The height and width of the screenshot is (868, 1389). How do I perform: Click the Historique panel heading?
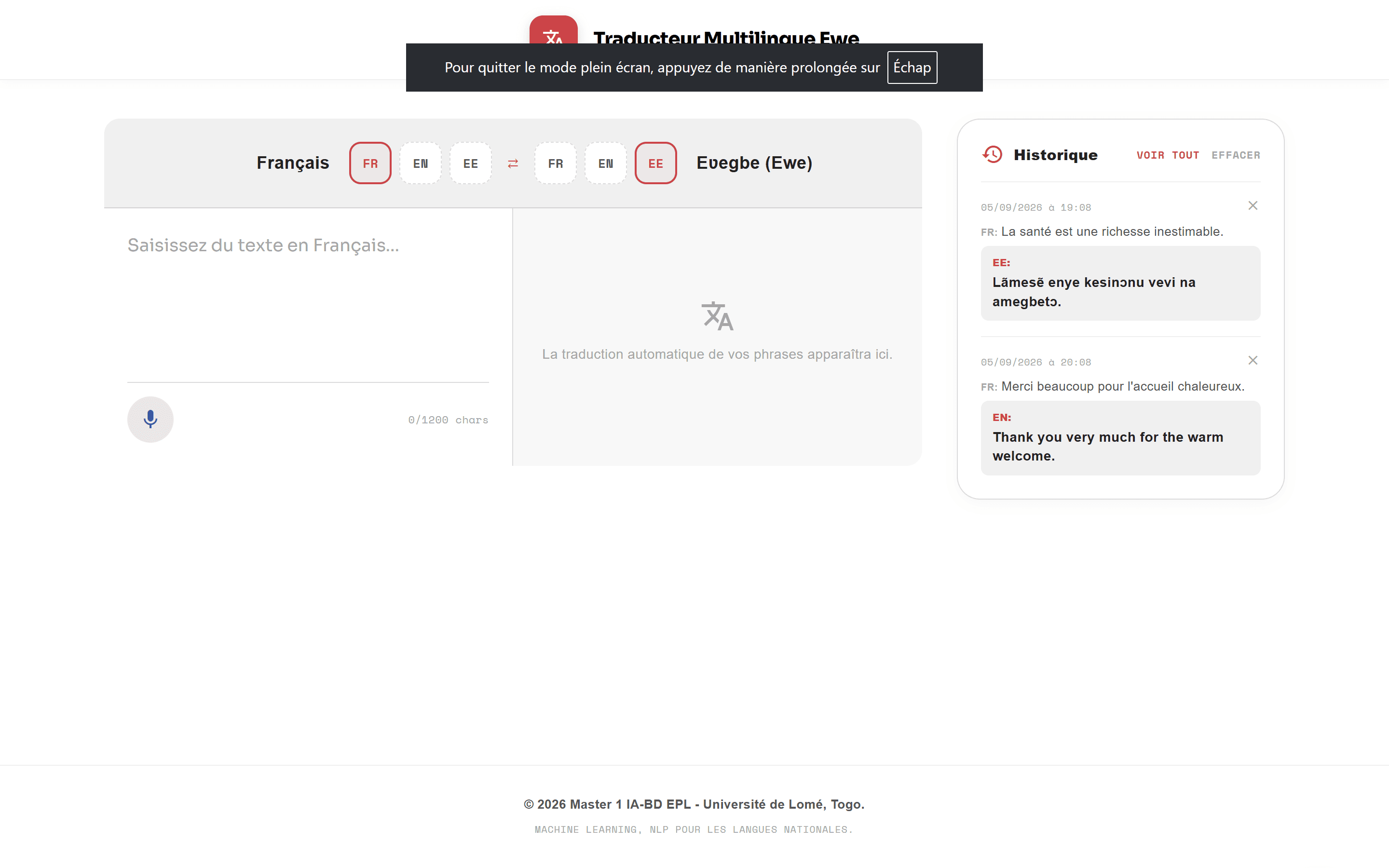point(1056,155)
